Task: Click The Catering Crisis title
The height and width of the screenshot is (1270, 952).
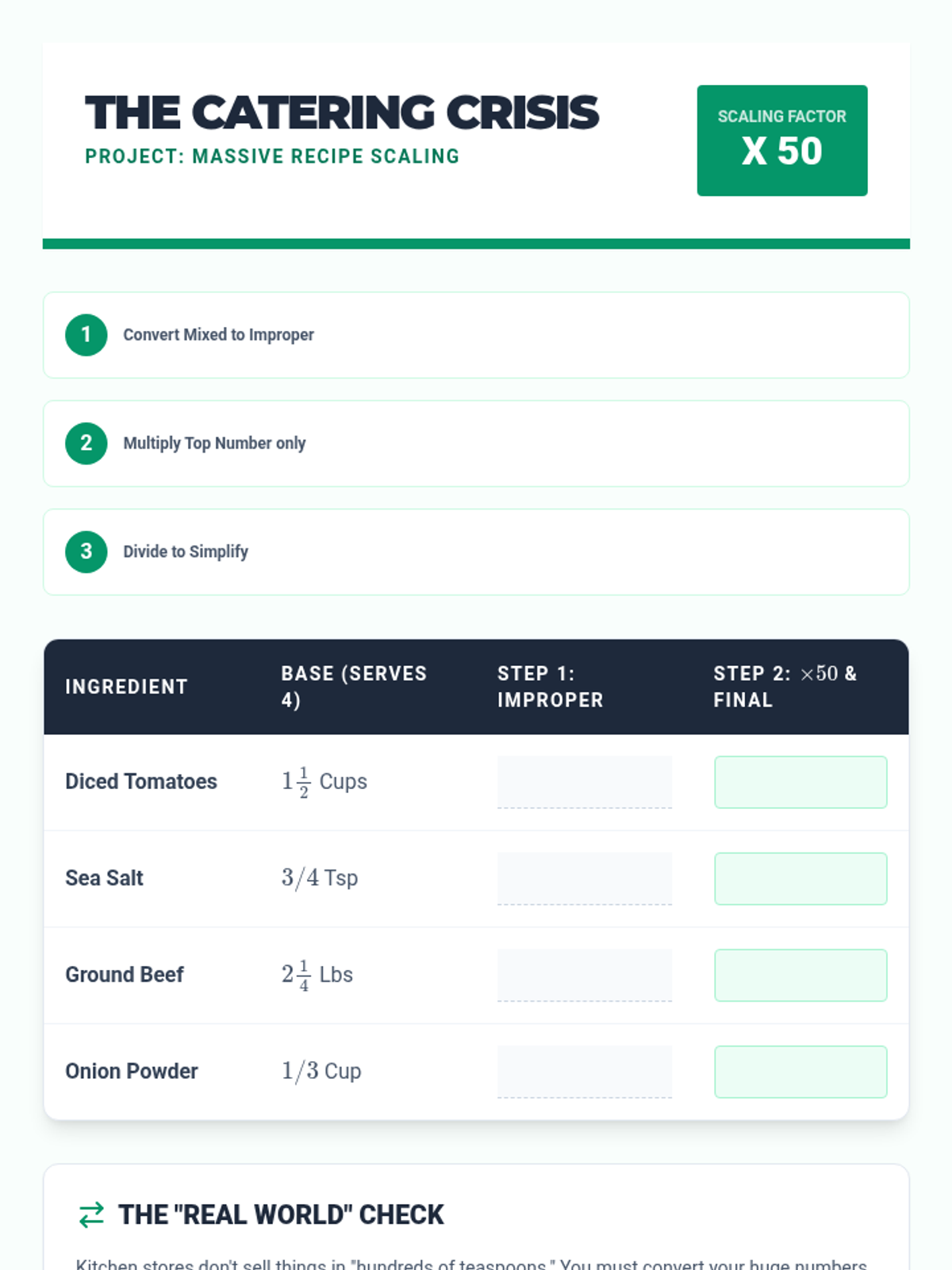Action: point(341,113)
